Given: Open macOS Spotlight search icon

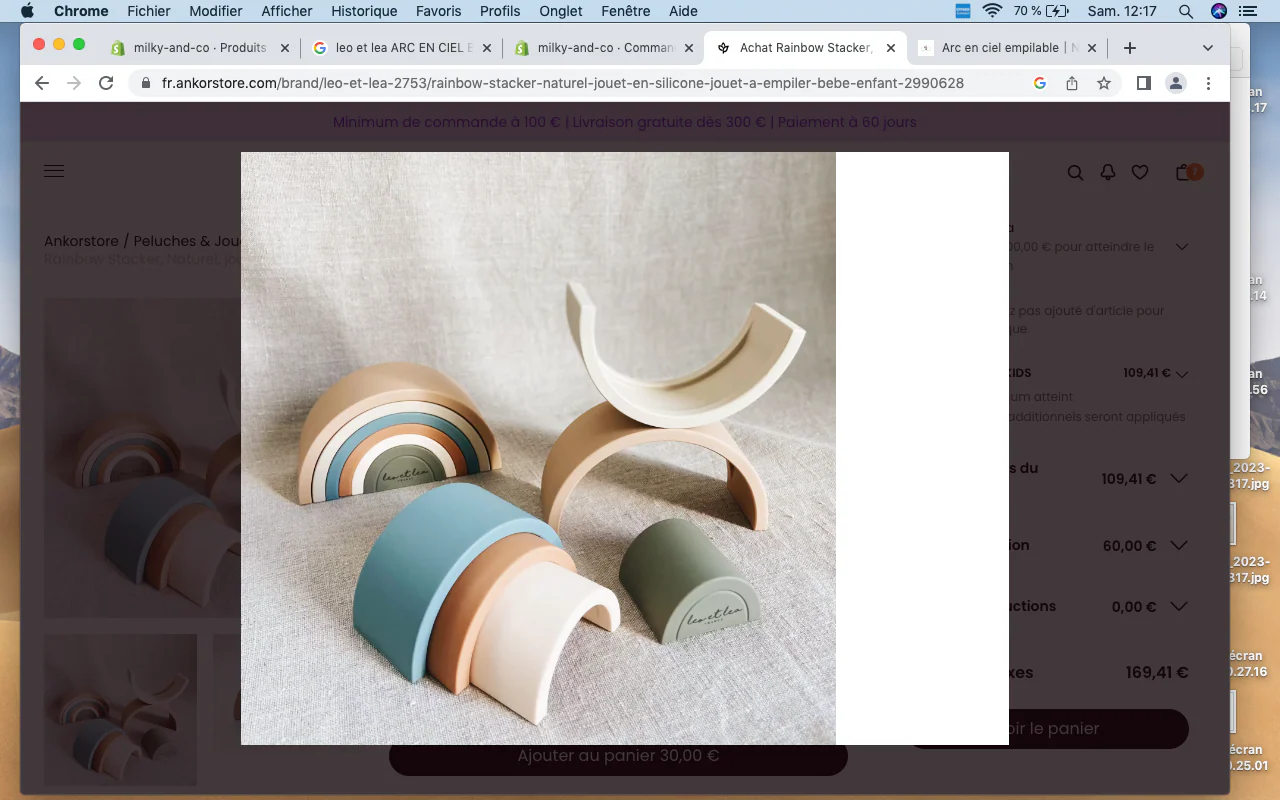Looking at the screenshot, I should (1185, 11).
